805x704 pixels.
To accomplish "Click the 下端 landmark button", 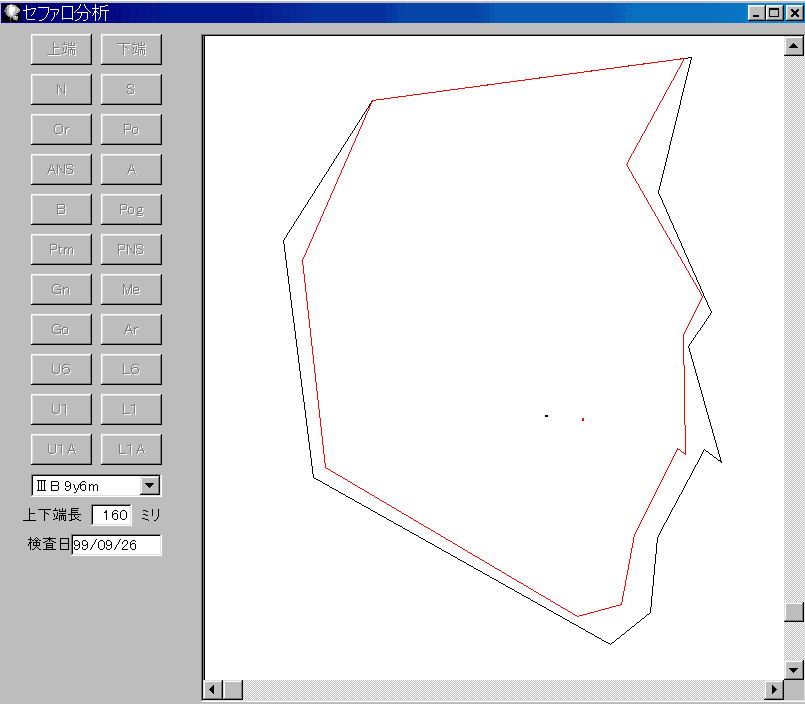I will 131,50.
